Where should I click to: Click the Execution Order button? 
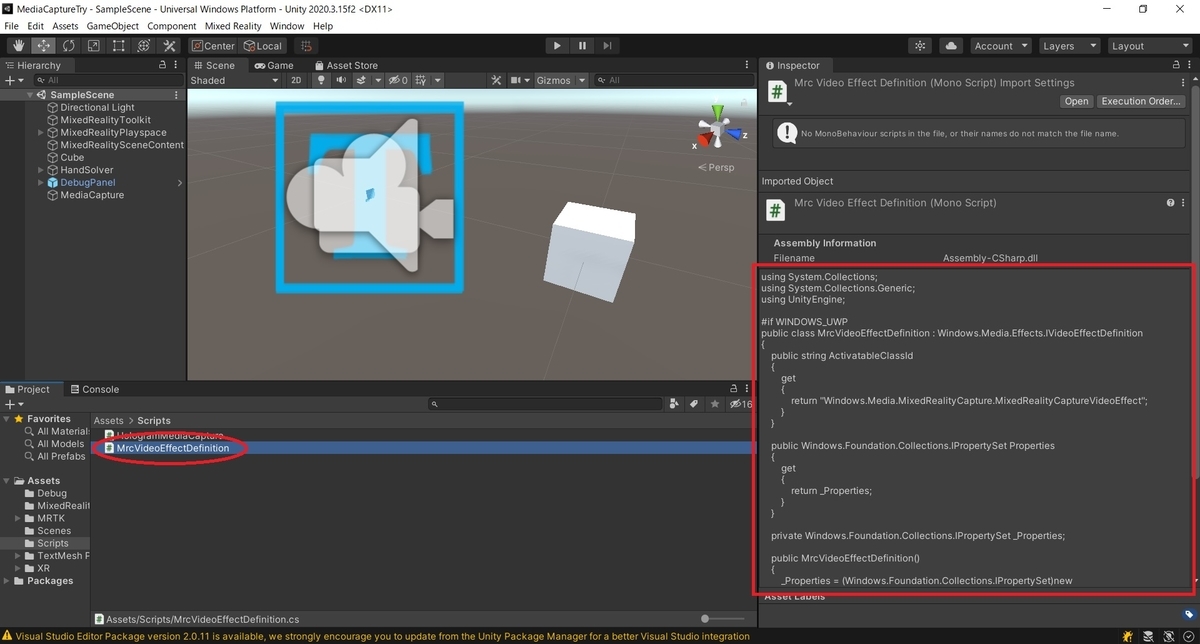click(1141, 101)
